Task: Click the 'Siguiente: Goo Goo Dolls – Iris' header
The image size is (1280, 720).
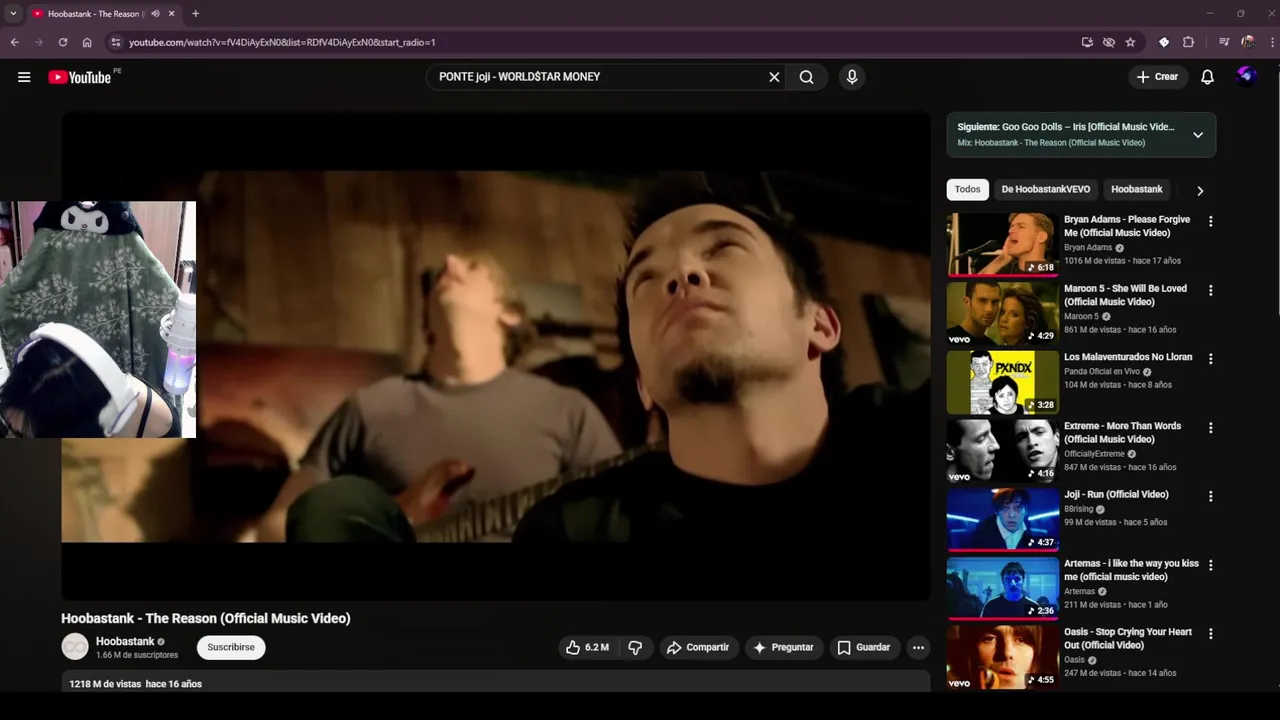Action: pos(1066,127)
